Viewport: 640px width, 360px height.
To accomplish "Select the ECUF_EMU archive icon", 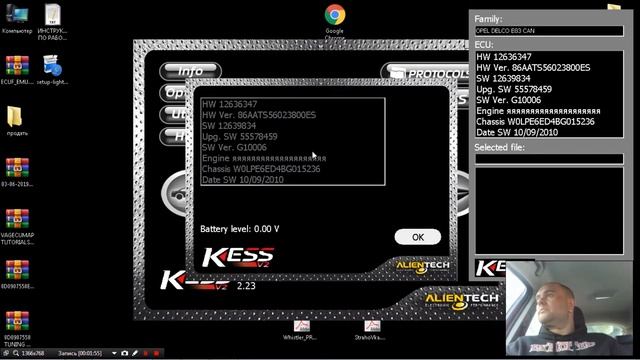I will pyautogui.click(x=17, y=70).
